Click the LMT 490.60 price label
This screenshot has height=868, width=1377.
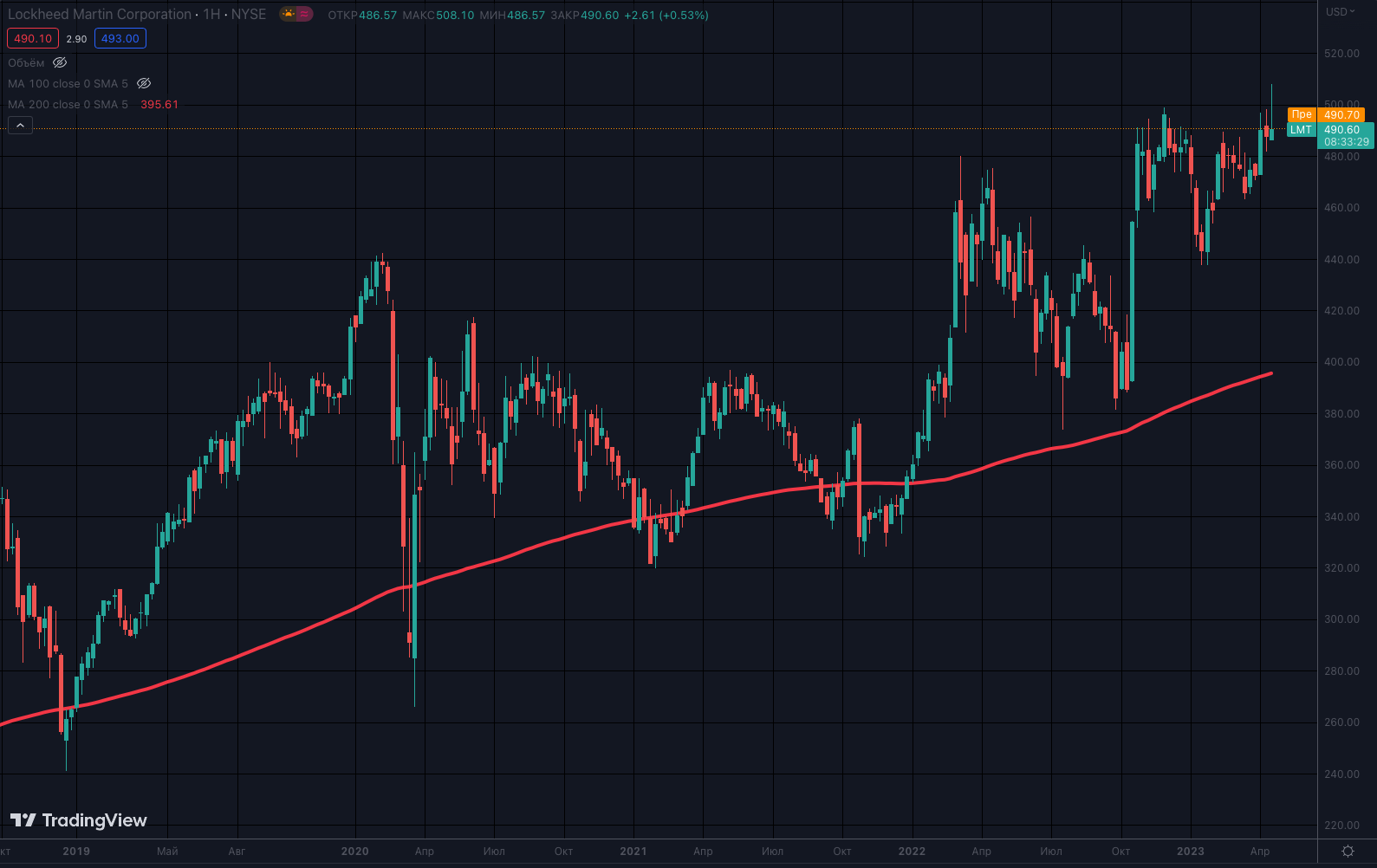pos(1330,130)
